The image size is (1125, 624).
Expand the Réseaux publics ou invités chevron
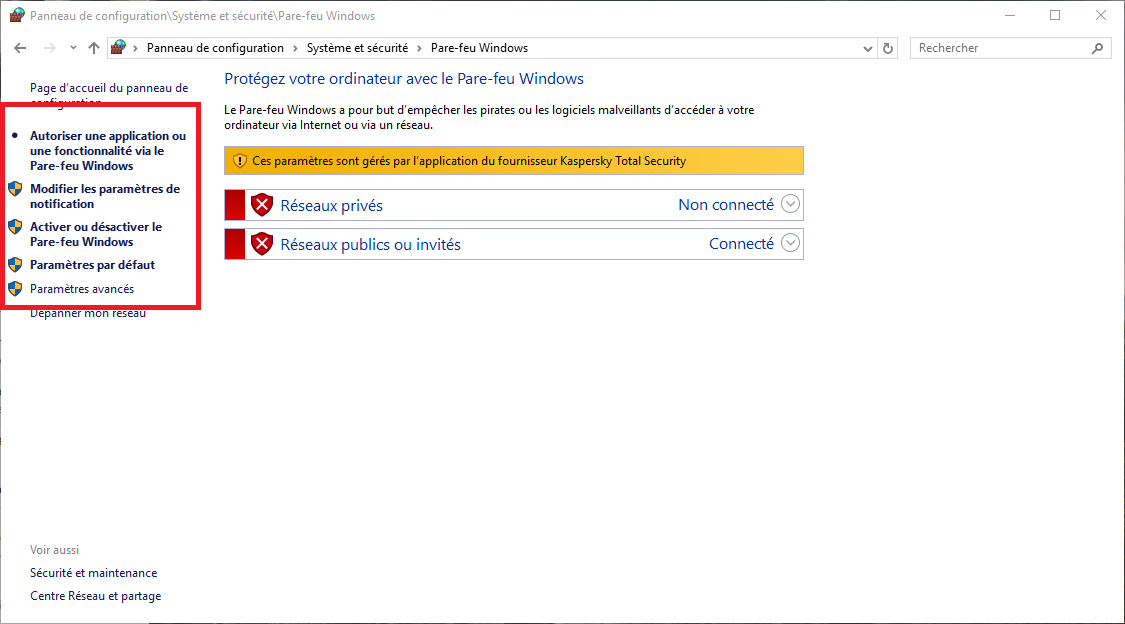[790, 243]
